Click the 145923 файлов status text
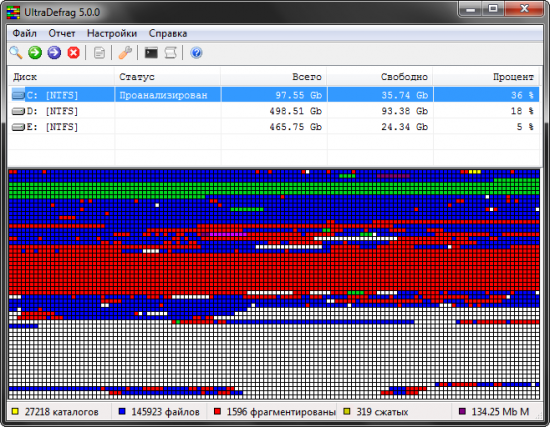Screen dimensions: 550x427 pos(165,412)
